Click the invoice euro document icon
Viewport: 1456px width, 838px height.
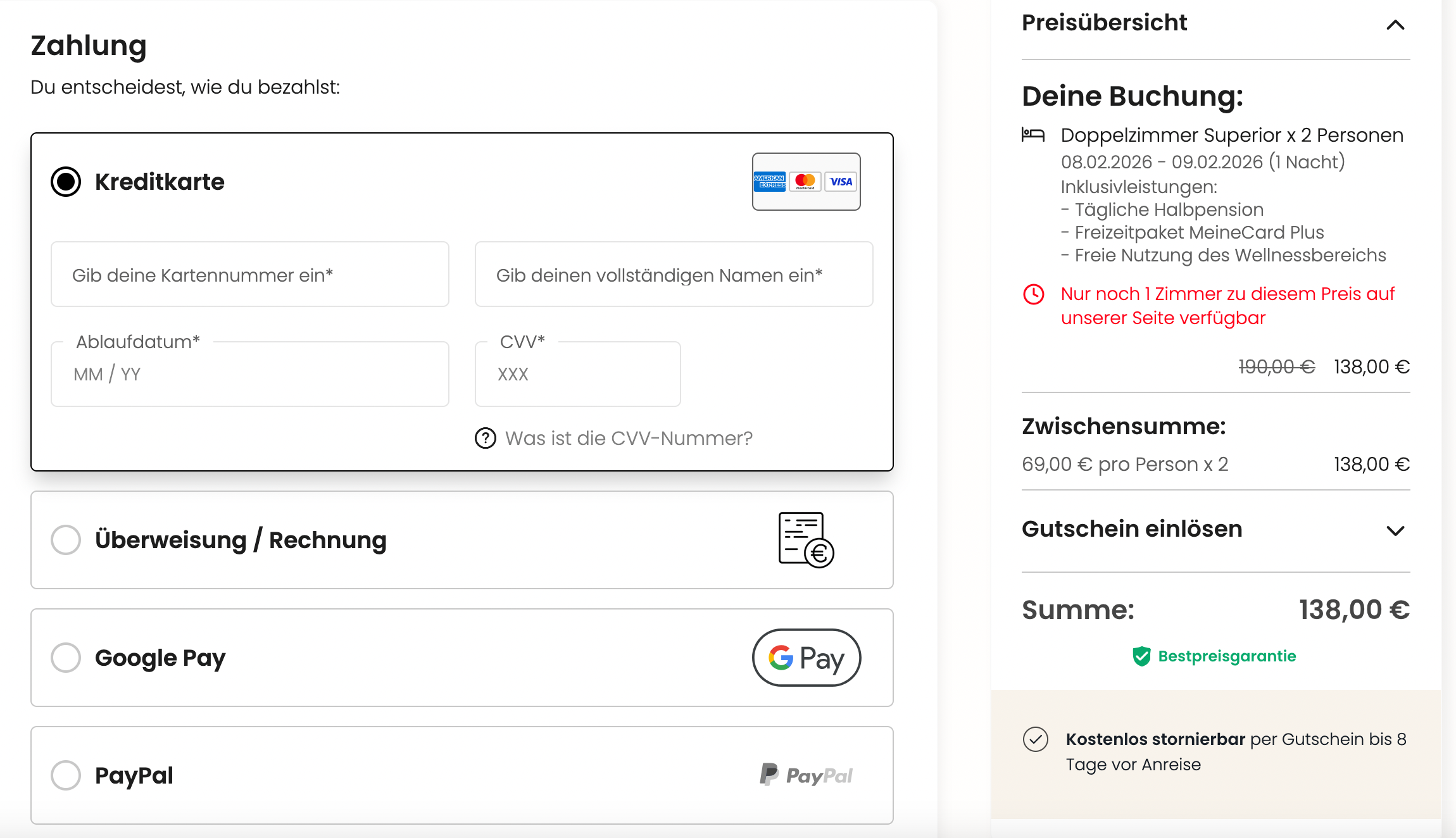pyautogui.click(x=805, y=540)
